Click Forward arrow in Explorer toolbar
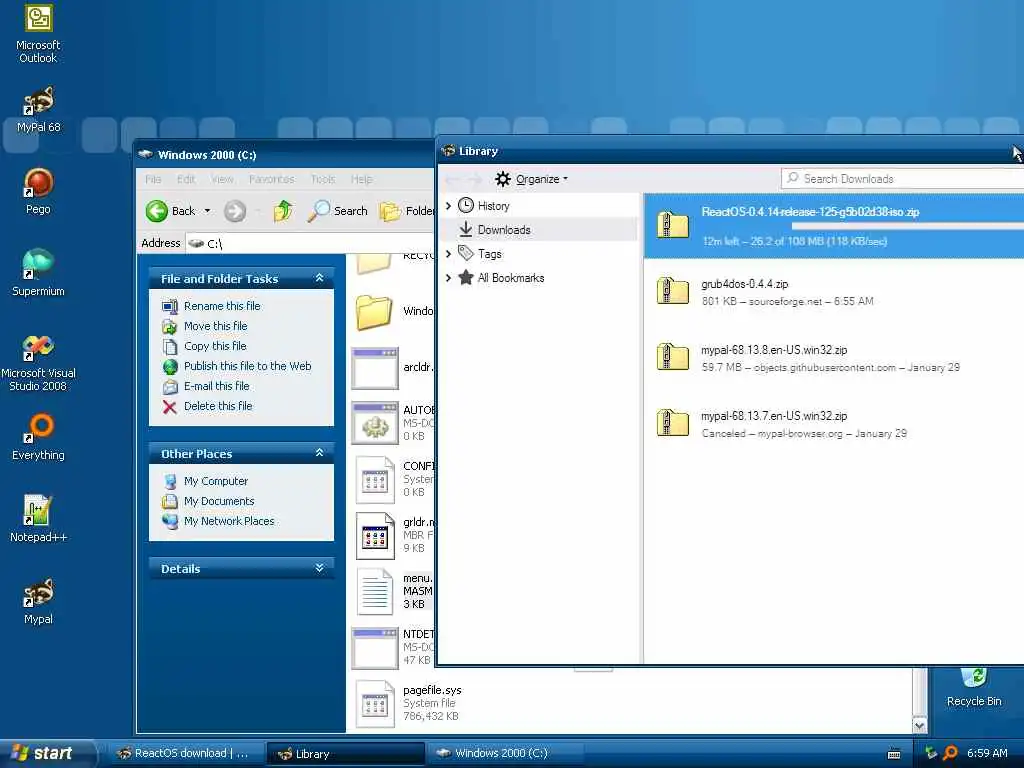1024x768 pixels. tap(234, 211)
